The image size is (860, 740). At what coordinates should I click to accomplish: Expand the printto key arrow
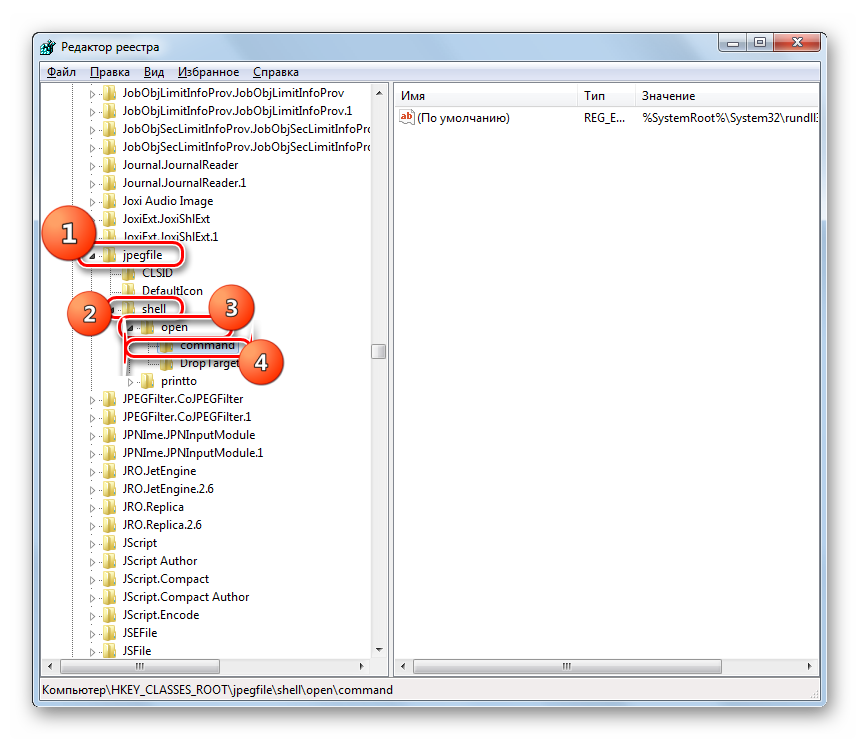[x=130, y=381]
